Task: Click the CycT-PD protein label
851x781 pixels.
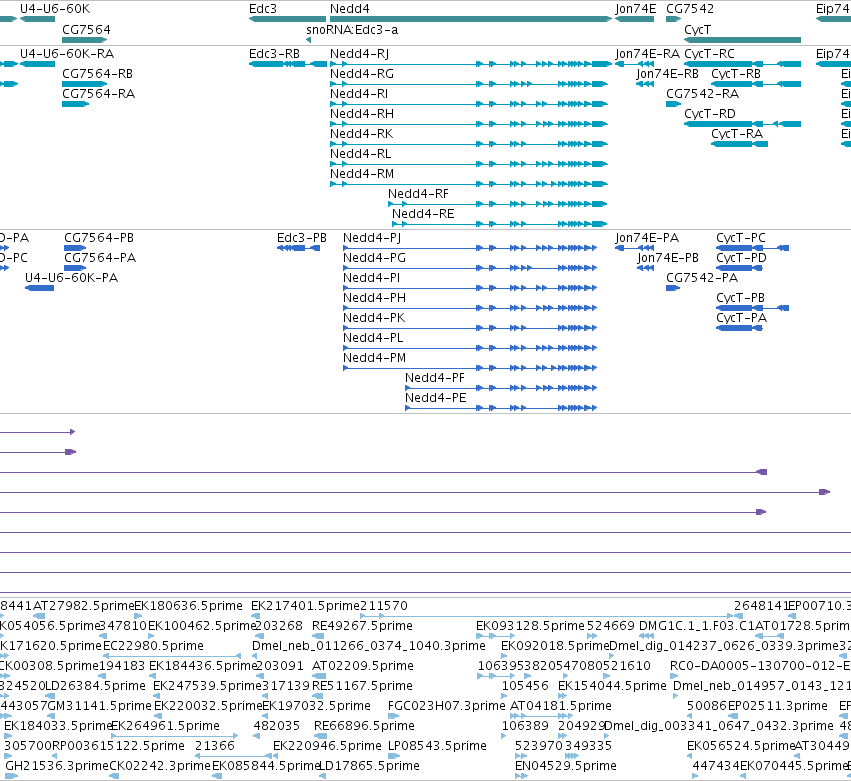Action: point(741,258)
